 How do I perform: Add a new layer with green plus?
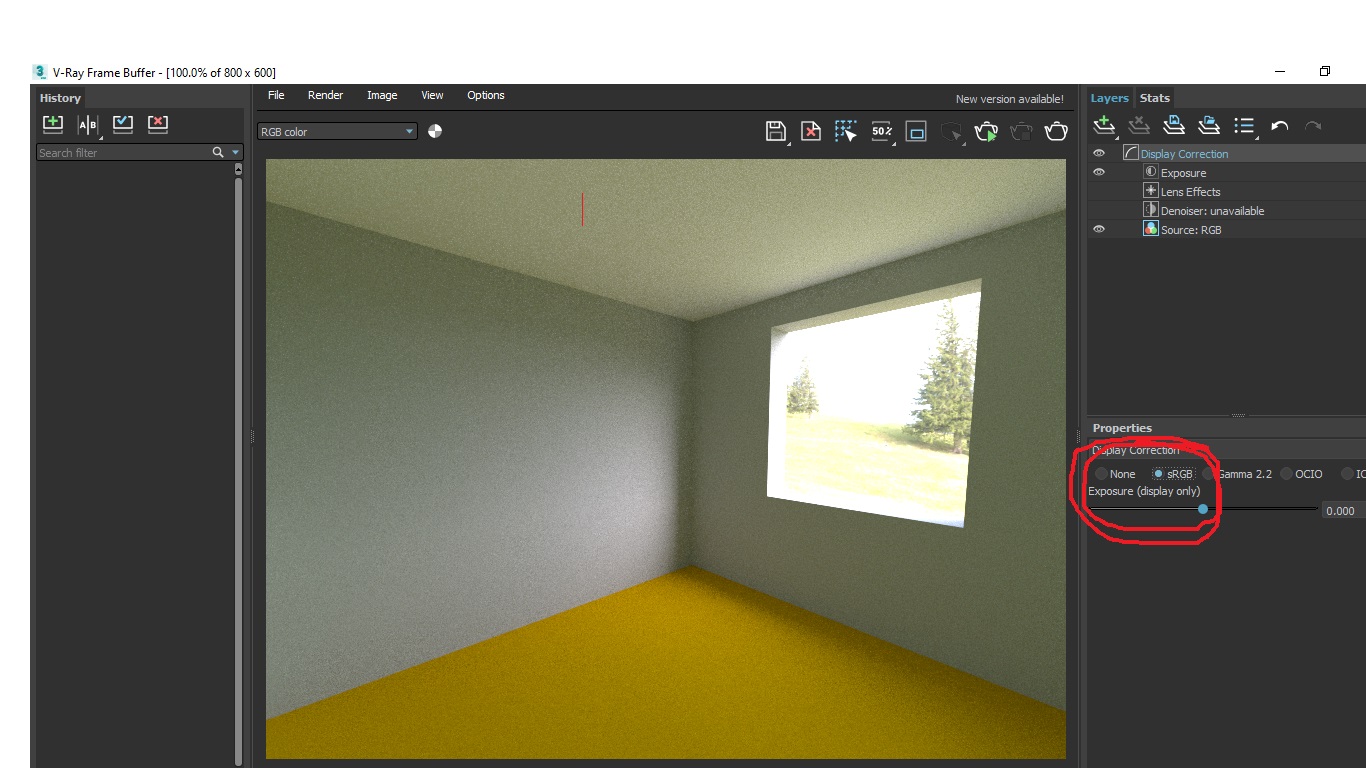(1104, 125)
